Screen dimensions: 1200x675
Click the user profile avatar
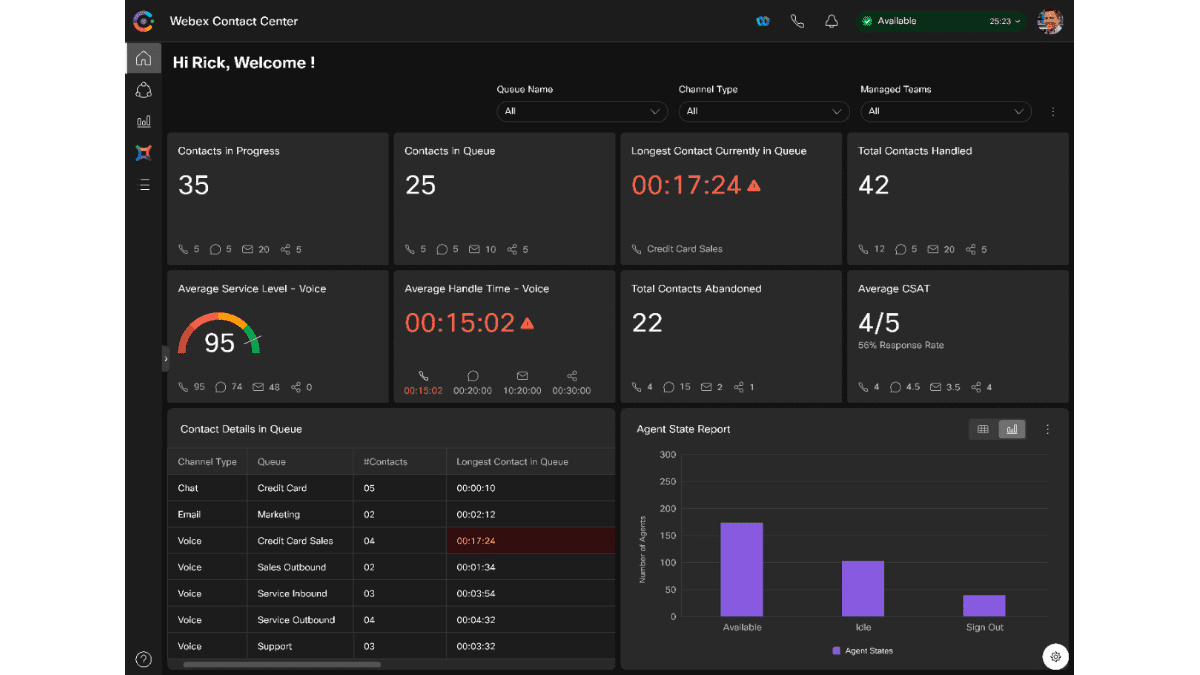coord(1050,21)
